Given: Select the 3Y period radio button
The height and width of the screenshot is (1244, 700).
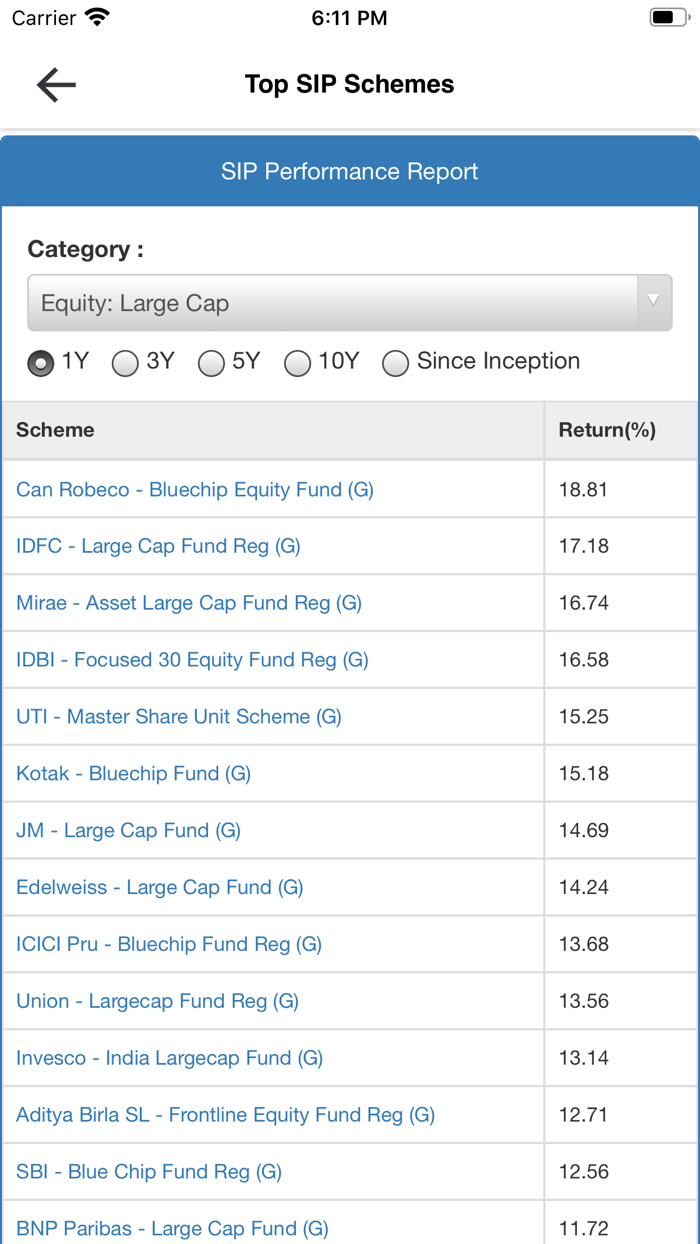Looking at the screenshot, I should pos(125,363).
